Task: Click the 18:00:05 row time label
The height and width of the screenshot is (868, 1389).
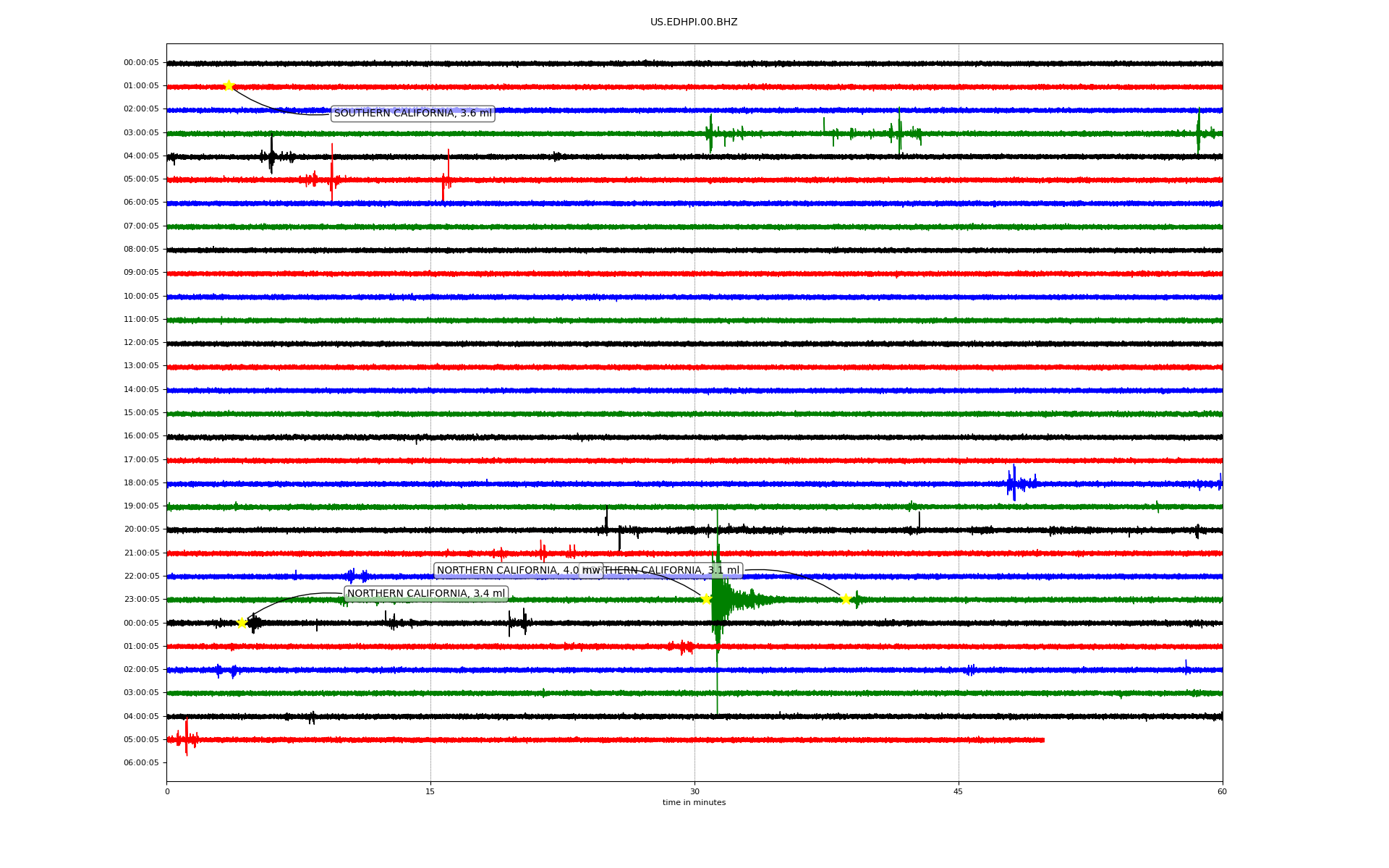Action: click(x=141, y=482)
